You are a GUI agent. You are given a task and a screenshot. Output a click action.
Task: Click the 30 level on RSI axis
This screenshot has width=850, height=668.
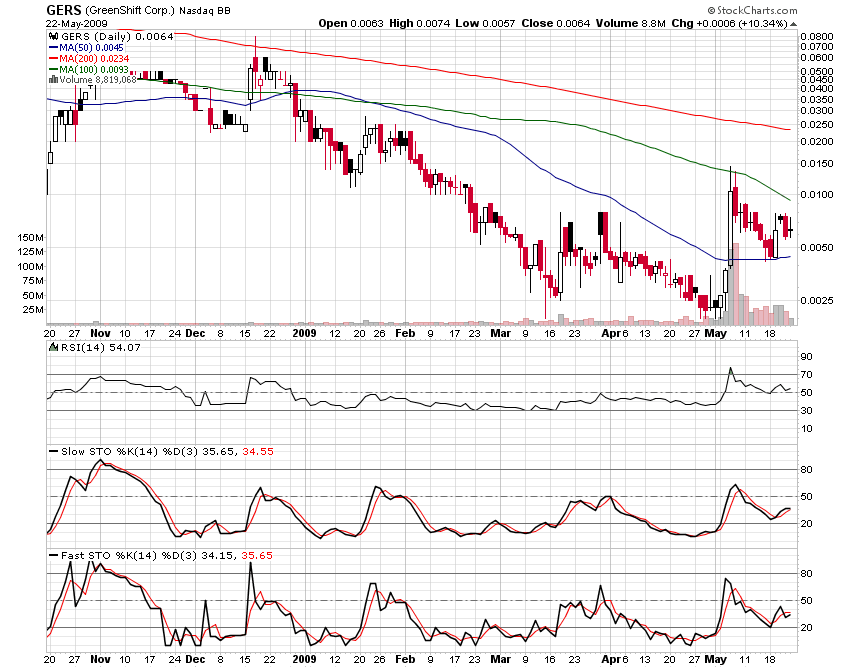[807, 410]
